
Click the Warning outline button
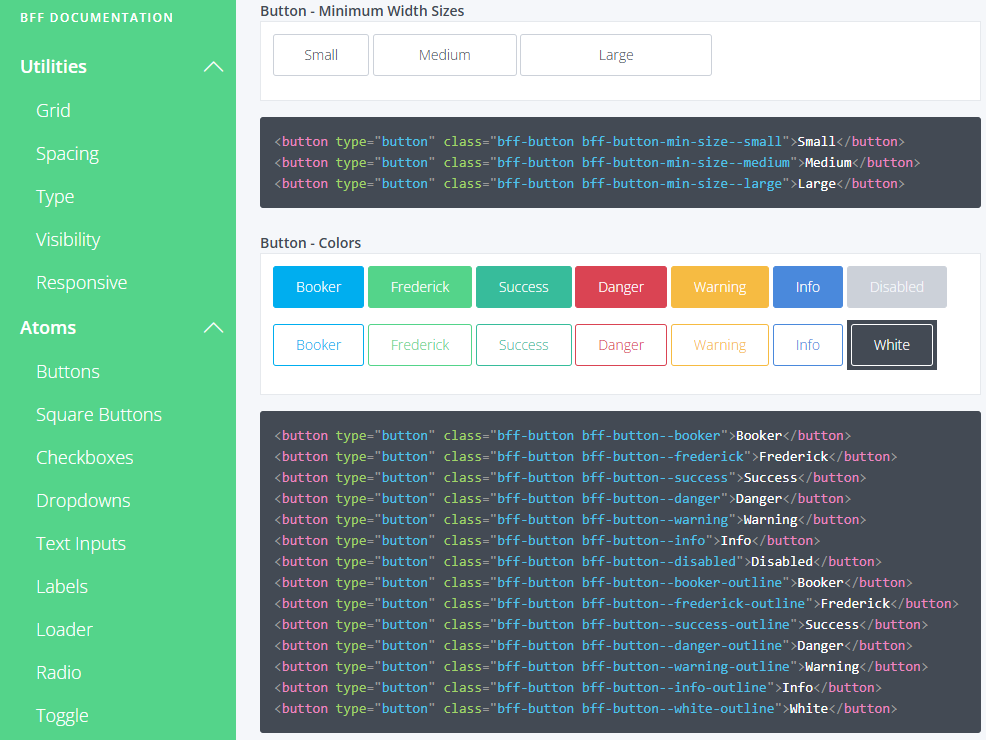pyautogui.click(x=719, y=344)
